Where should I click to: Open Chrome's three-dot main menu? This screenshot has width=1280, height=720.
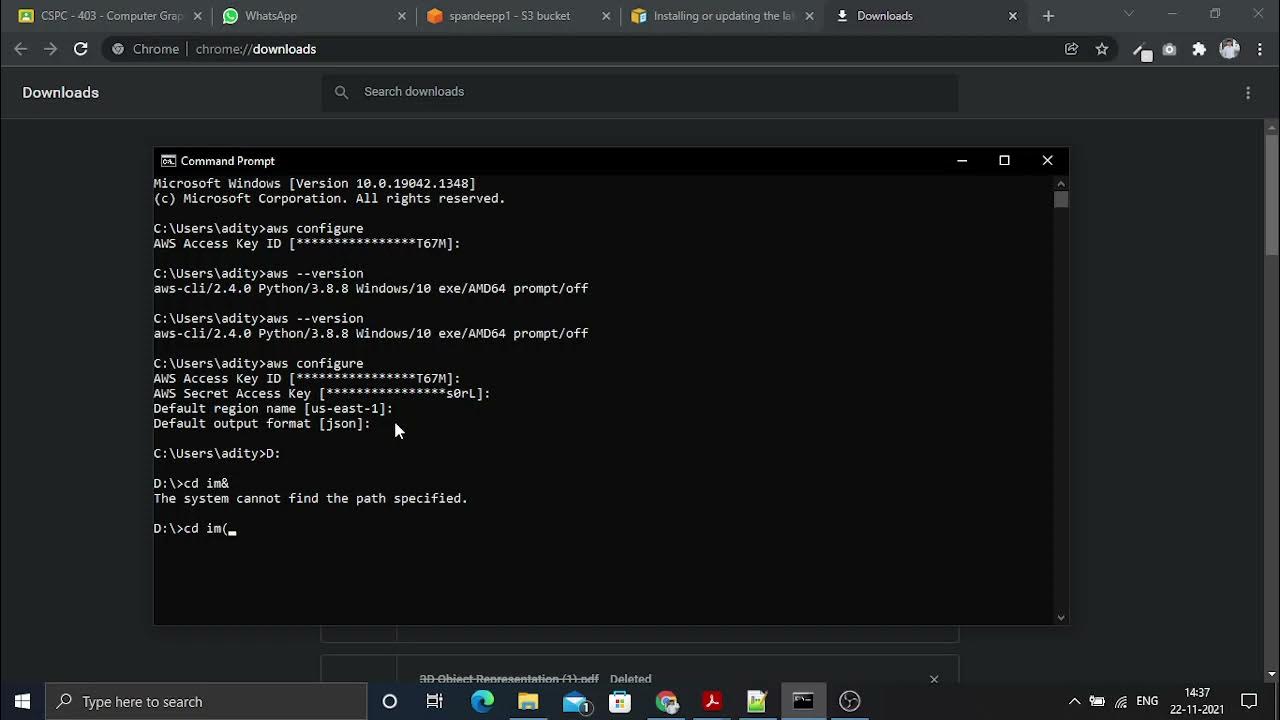1258,49
